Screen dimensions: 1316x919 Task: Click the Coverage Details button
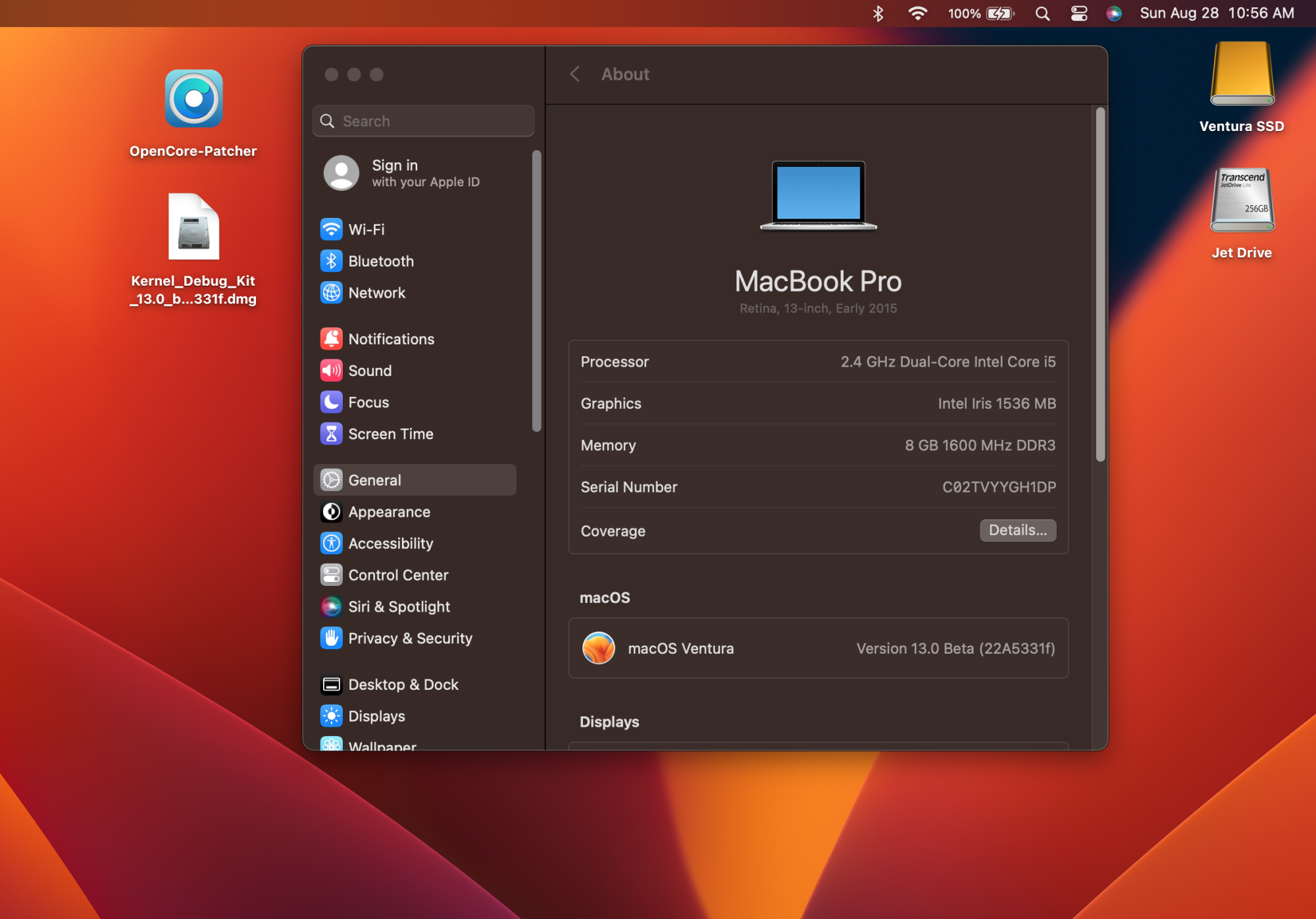(1017, 531)
